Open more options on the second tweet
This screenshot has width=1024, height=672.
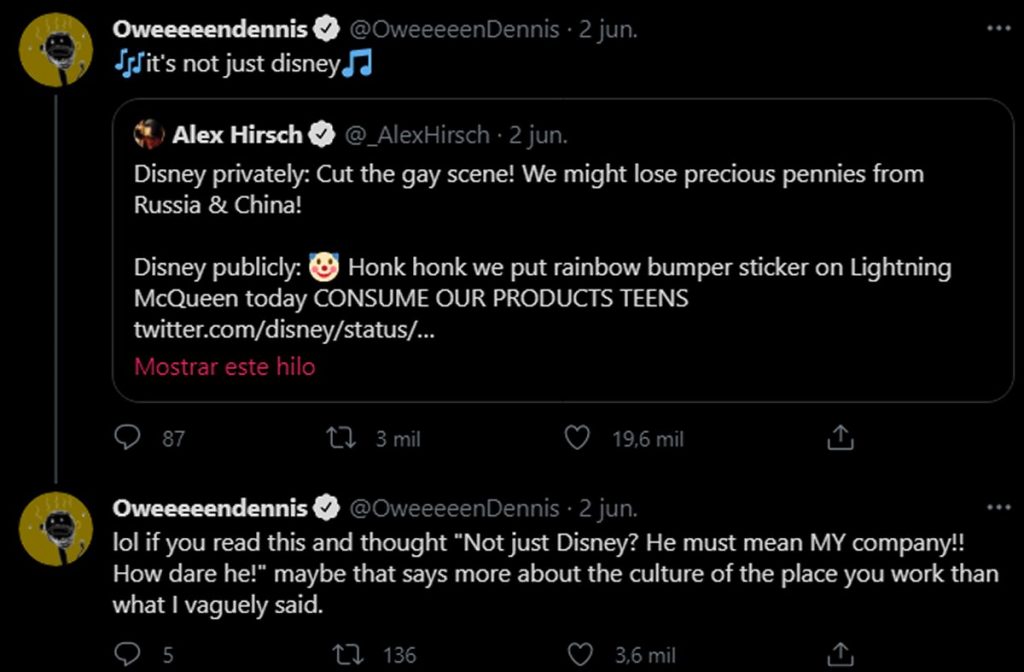[998, 507]
